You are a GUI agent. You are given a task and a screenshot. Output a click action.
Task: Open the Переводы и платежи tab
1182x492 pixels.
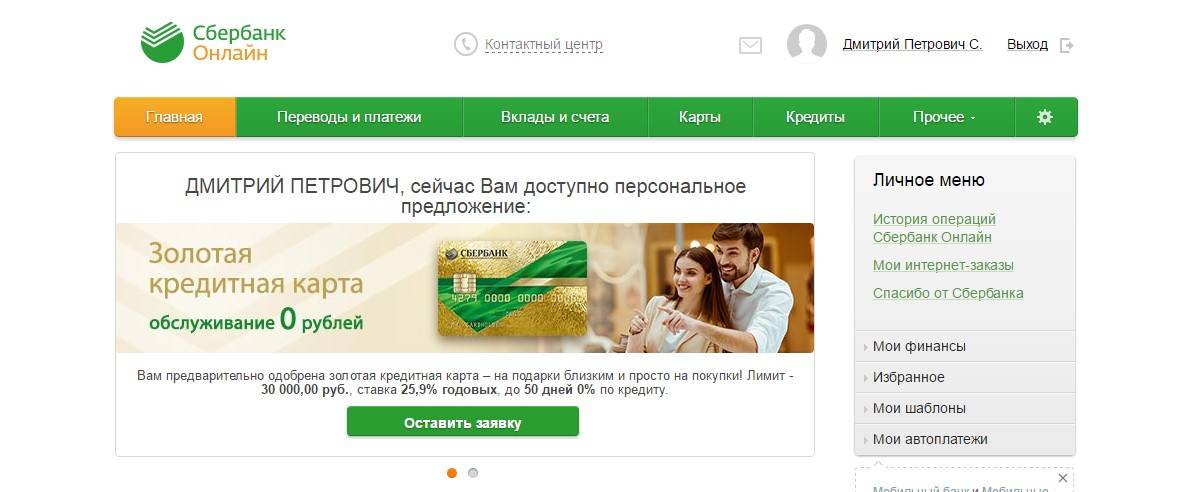[349, 117]
